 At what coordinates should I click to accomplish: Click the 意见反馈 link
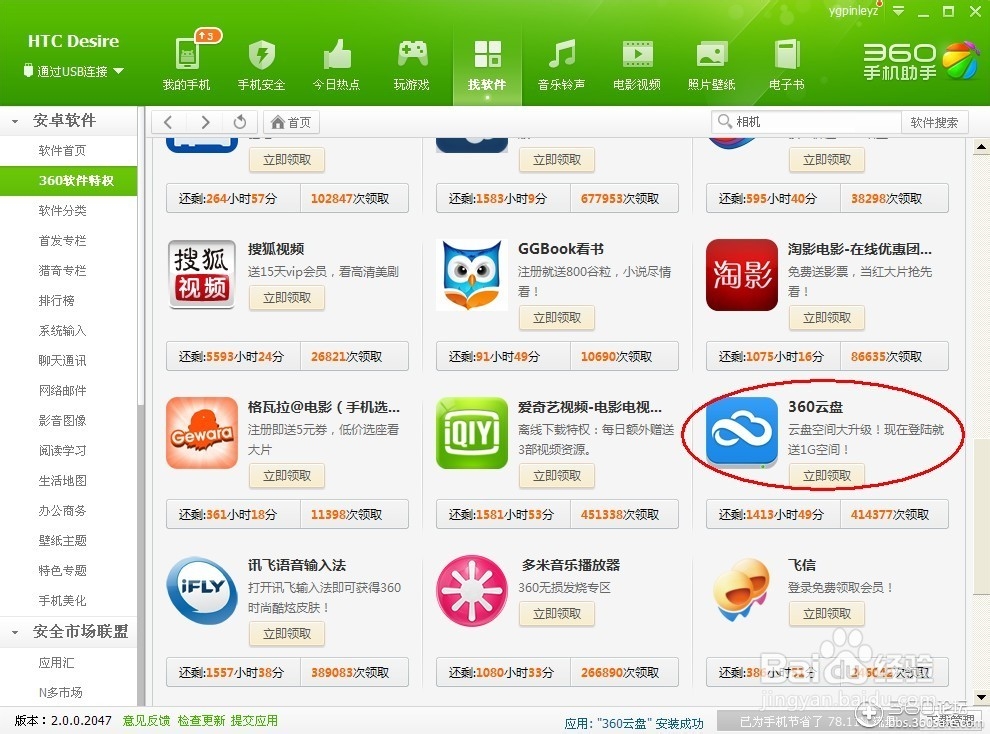[146, 721]
